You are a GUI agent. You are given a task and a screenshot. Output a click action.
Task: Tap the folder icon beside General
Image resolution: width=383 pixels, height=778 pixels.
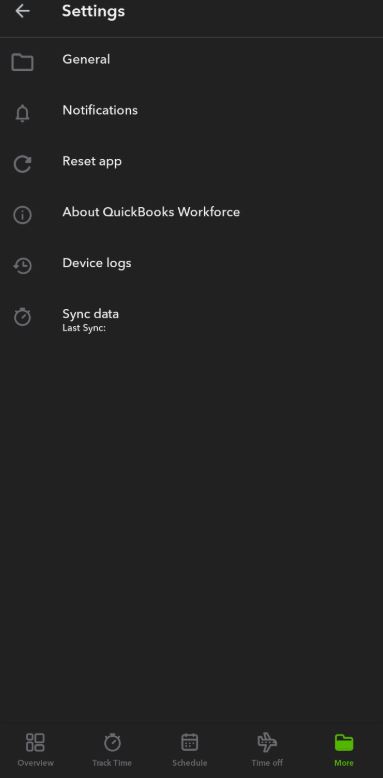coord(22,62)
